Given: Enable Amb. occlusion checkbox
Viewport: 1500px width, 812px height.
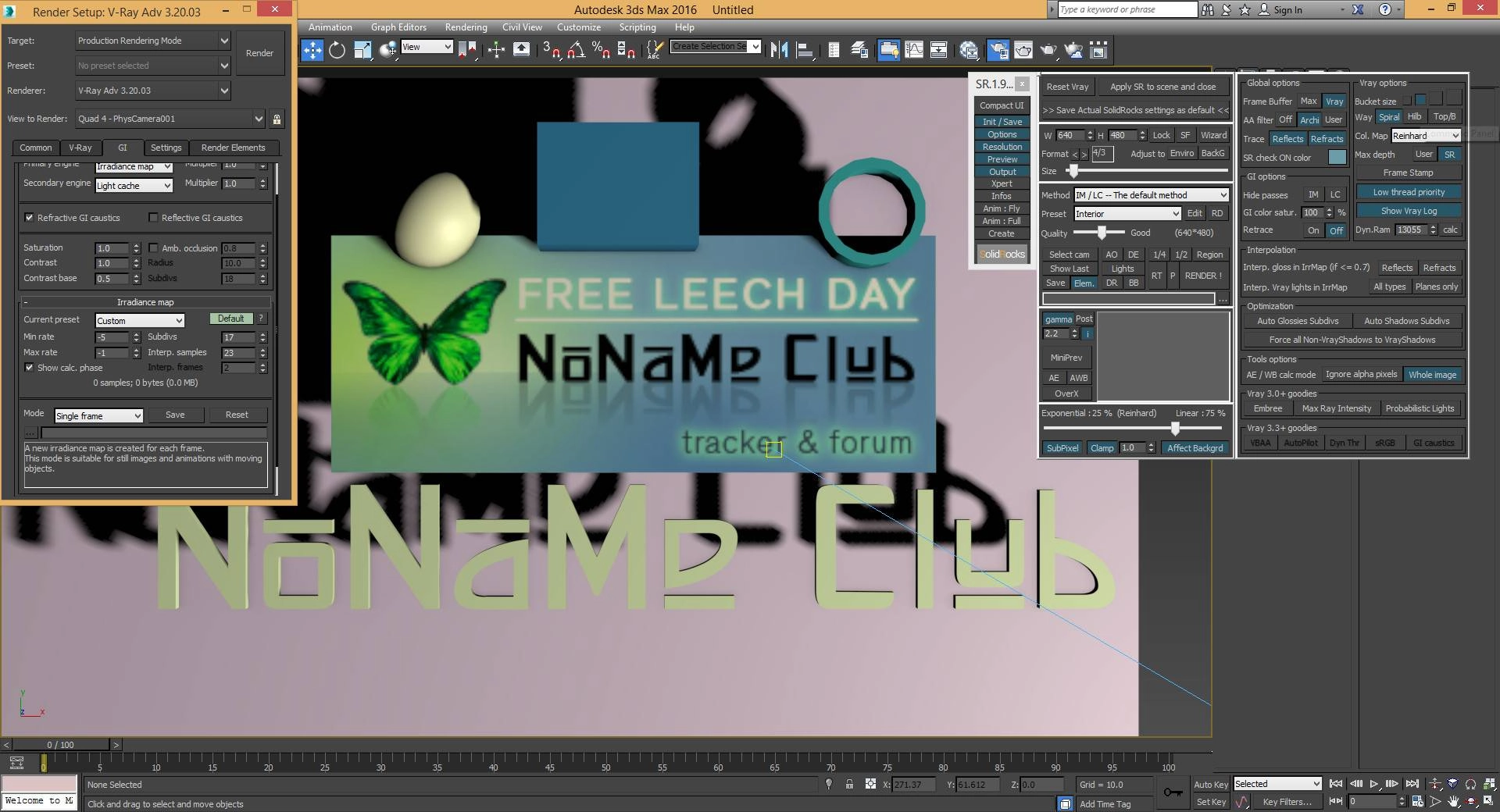Looking at the screenshot, I should (x=153, y=248).
